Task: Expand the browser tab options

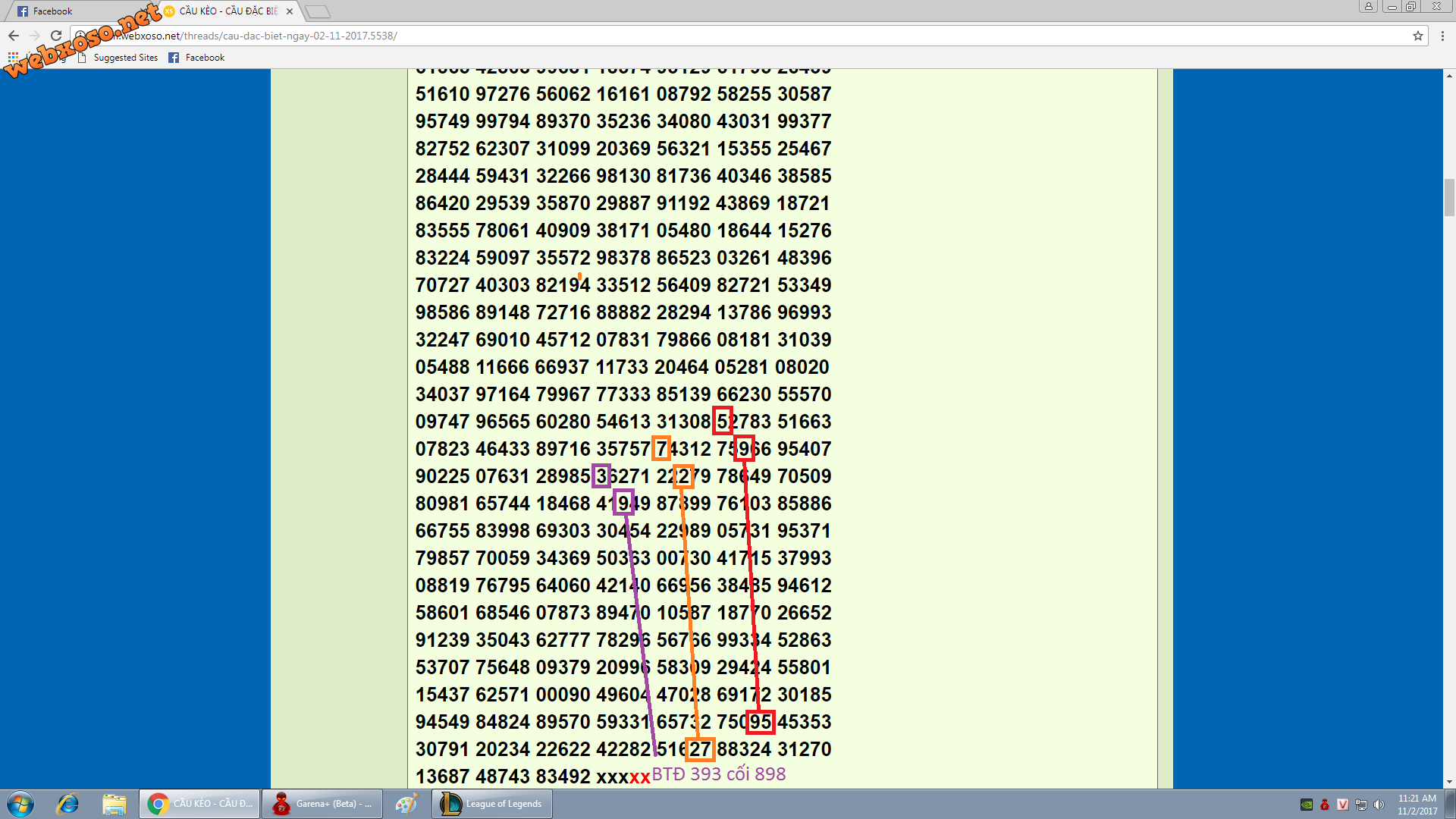Action: click(x=318, y=11)
